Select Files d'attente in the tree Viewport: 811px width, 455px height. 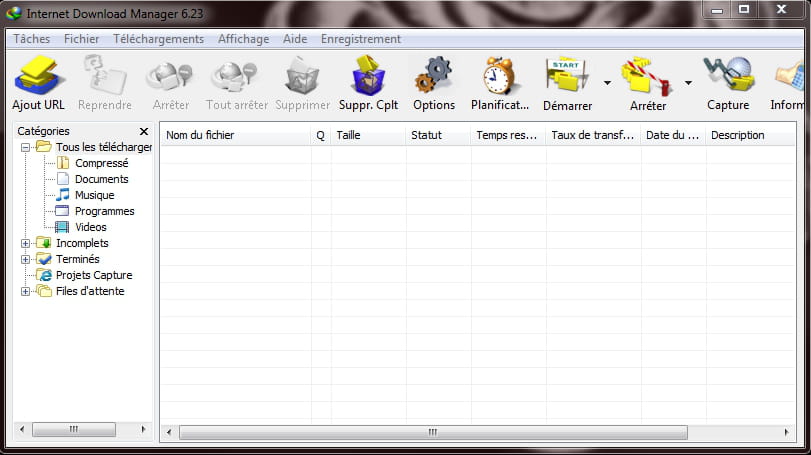[x=90, y=291]
